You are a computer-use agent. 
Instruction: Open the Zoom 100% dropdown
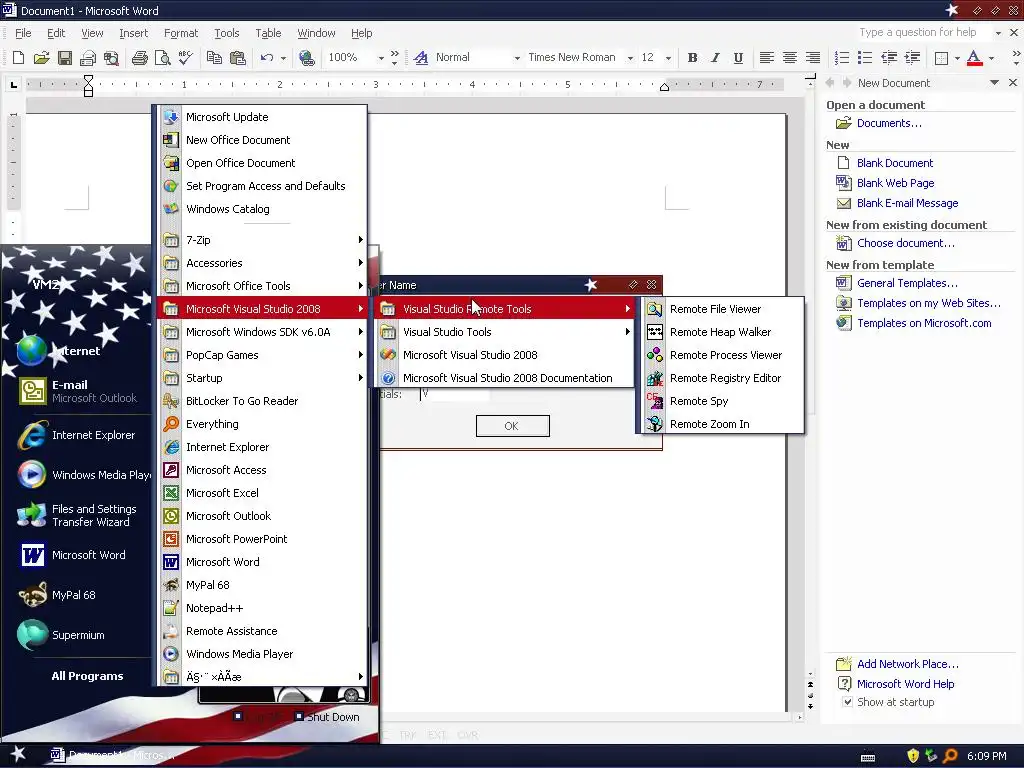pos(381,58)
